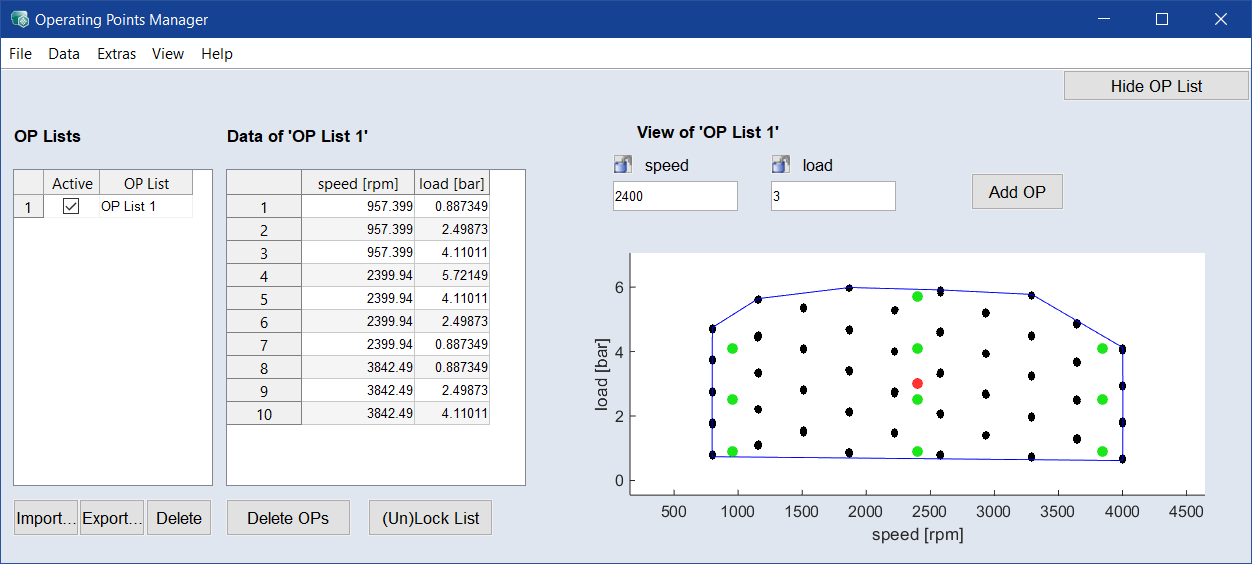This screenshot has width=1252, height=564.
Task: Click the Operating Points Manager title bar icon
Action: (x=19, y=19)
